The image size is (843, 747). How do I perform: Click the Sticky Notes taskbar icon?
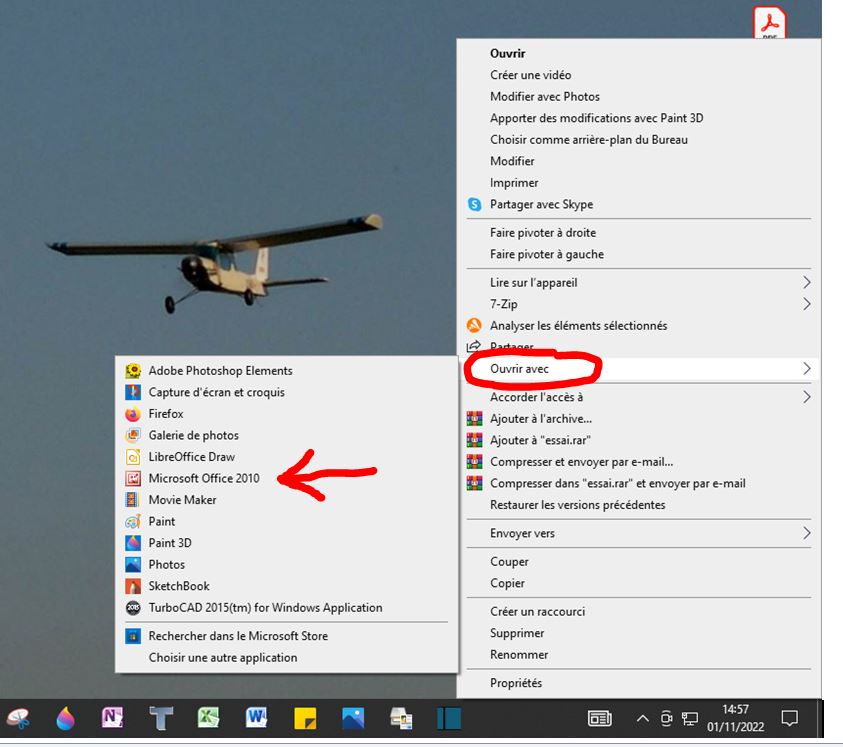[x=305, y=717]
